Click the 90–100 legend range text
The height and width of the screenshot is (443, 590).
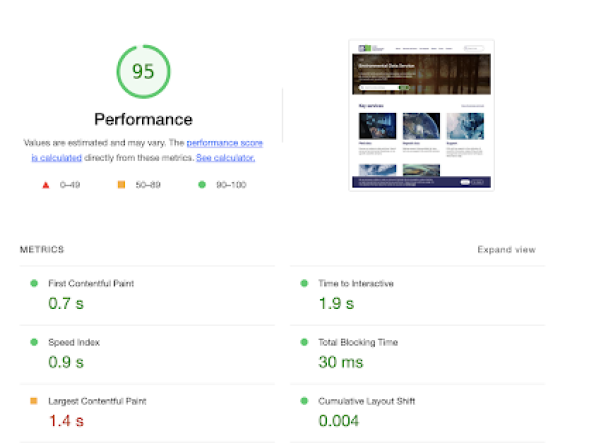pos(231,185)
